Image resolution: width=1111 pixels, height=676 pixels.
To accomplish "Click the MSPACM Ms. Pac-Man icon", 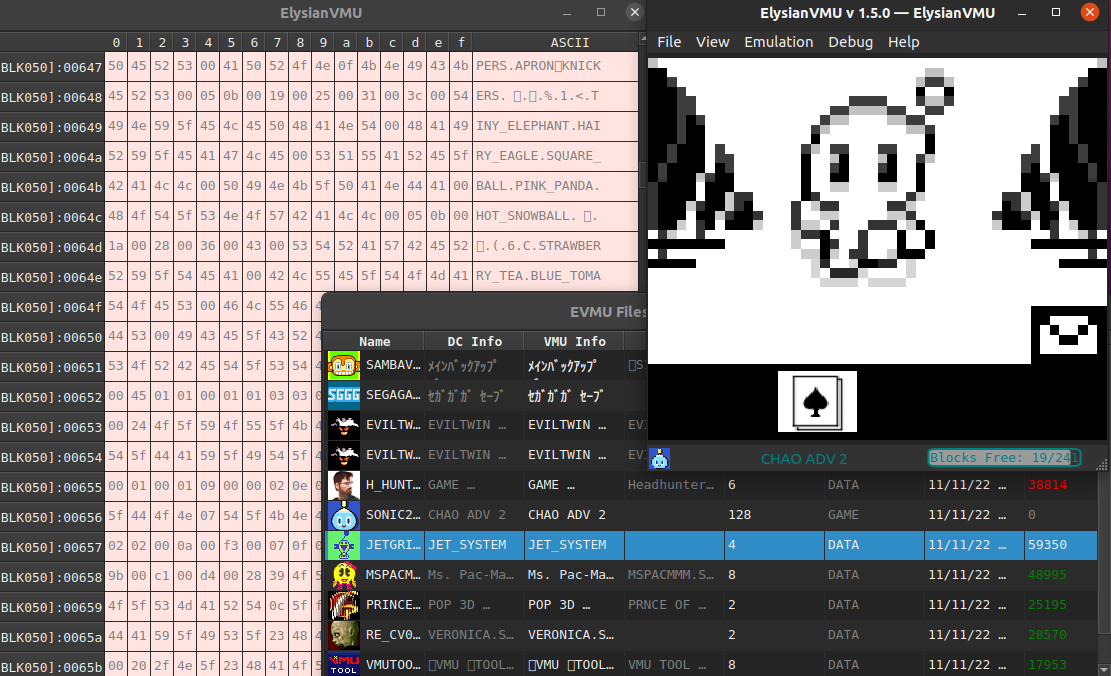I will click(344, 575).
